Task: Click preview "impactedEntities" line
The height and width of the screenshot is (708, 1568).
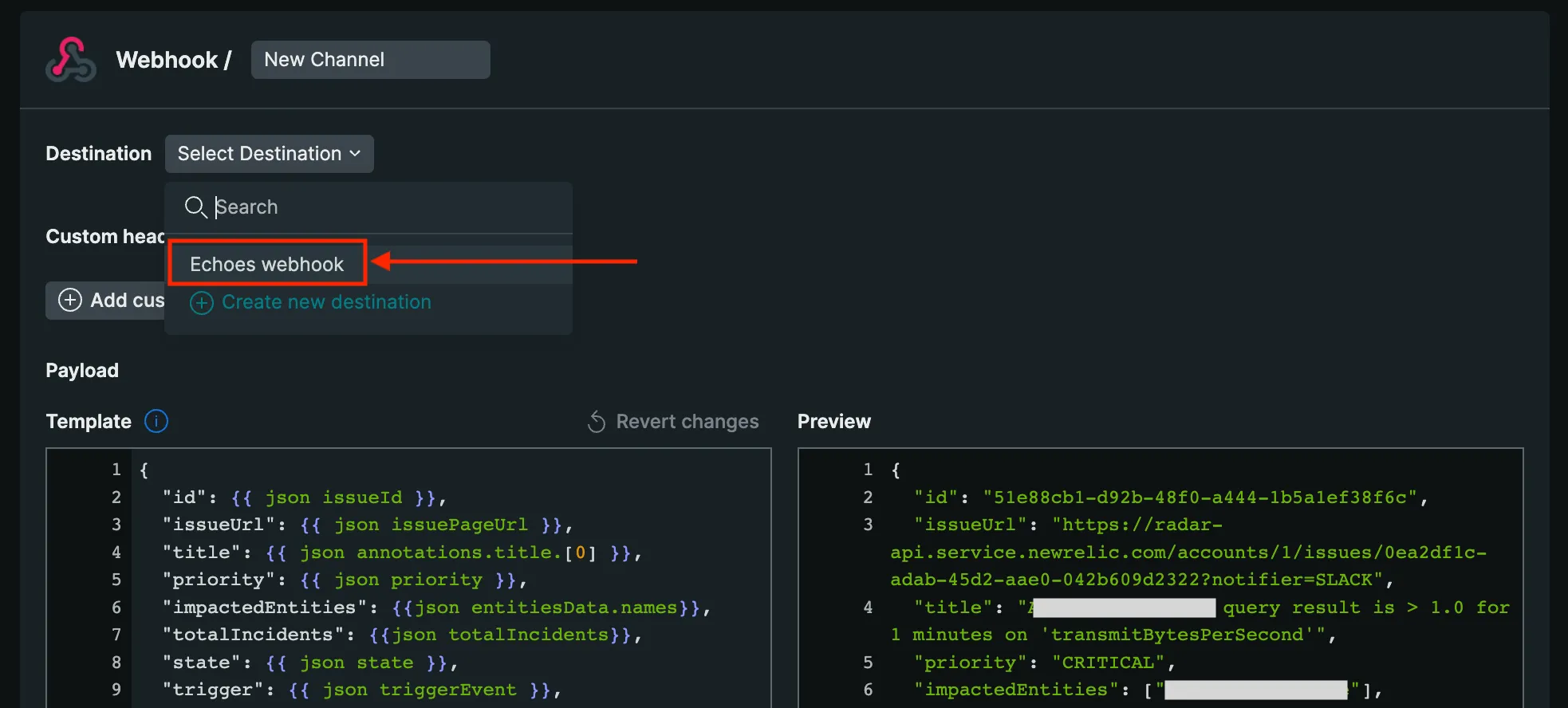Action: [1148, 690]
